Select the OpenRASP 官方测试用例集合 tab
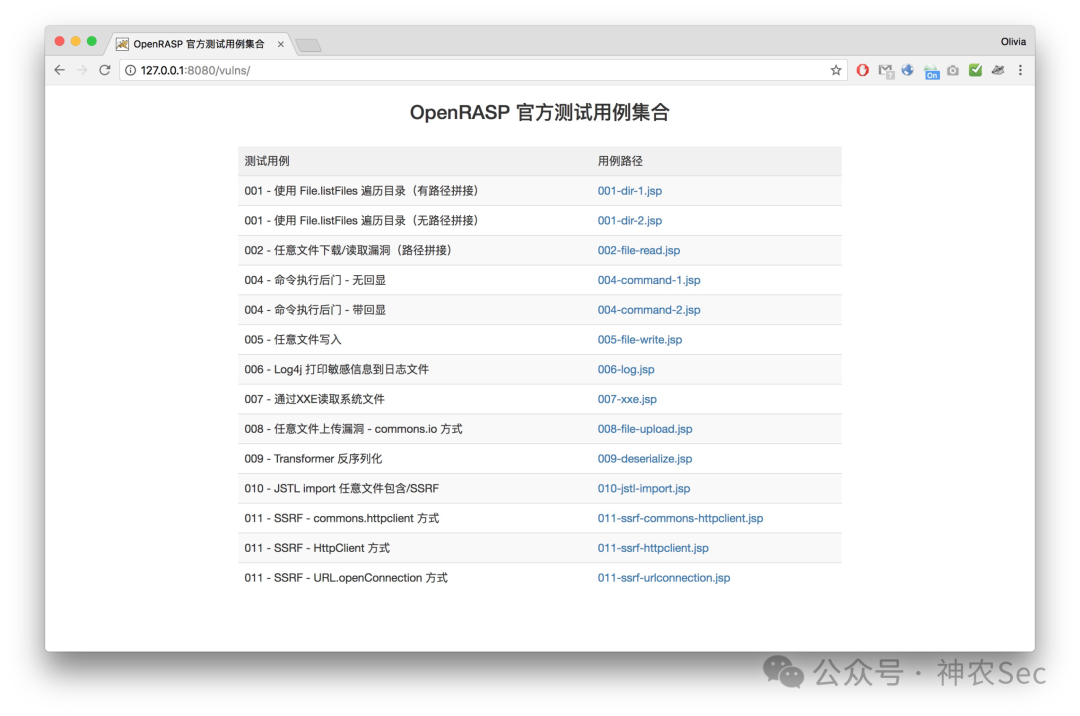 200,44
